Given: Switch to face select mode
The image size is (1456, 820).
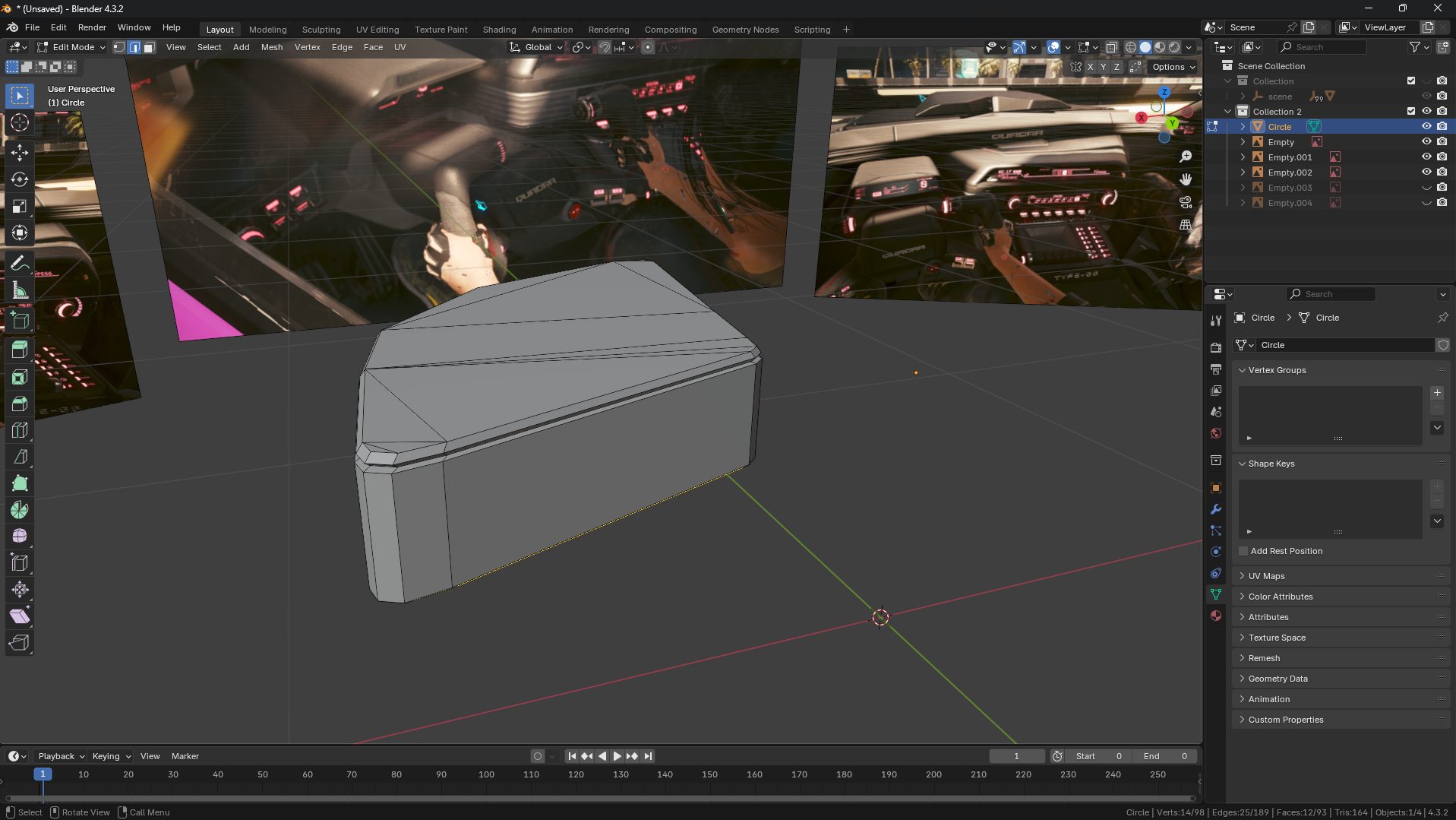Looking at the screenshot, I should pyautogui.click(x=150, y=47).
